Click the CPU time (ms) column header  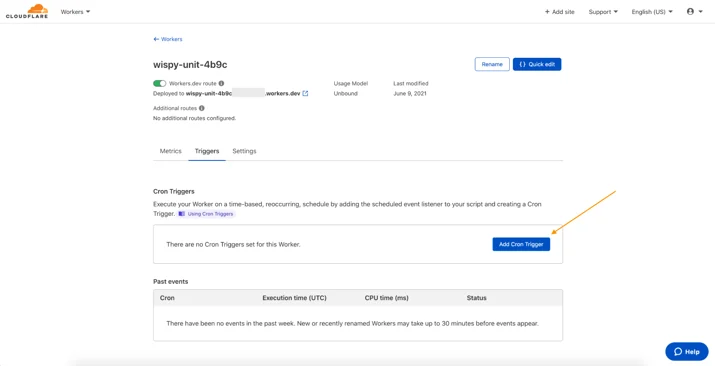point(386,298)
